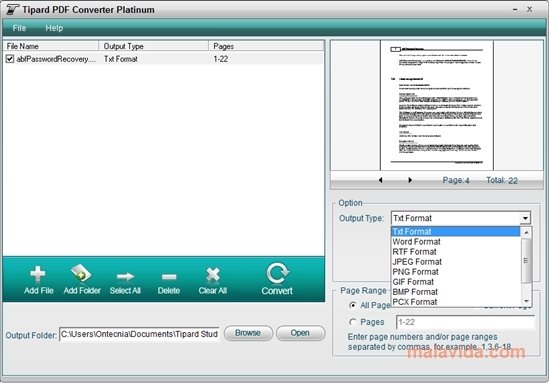Start conversion with the Convert icon
The width and height of the screenshot is (549, 383).
coord(277,273)
